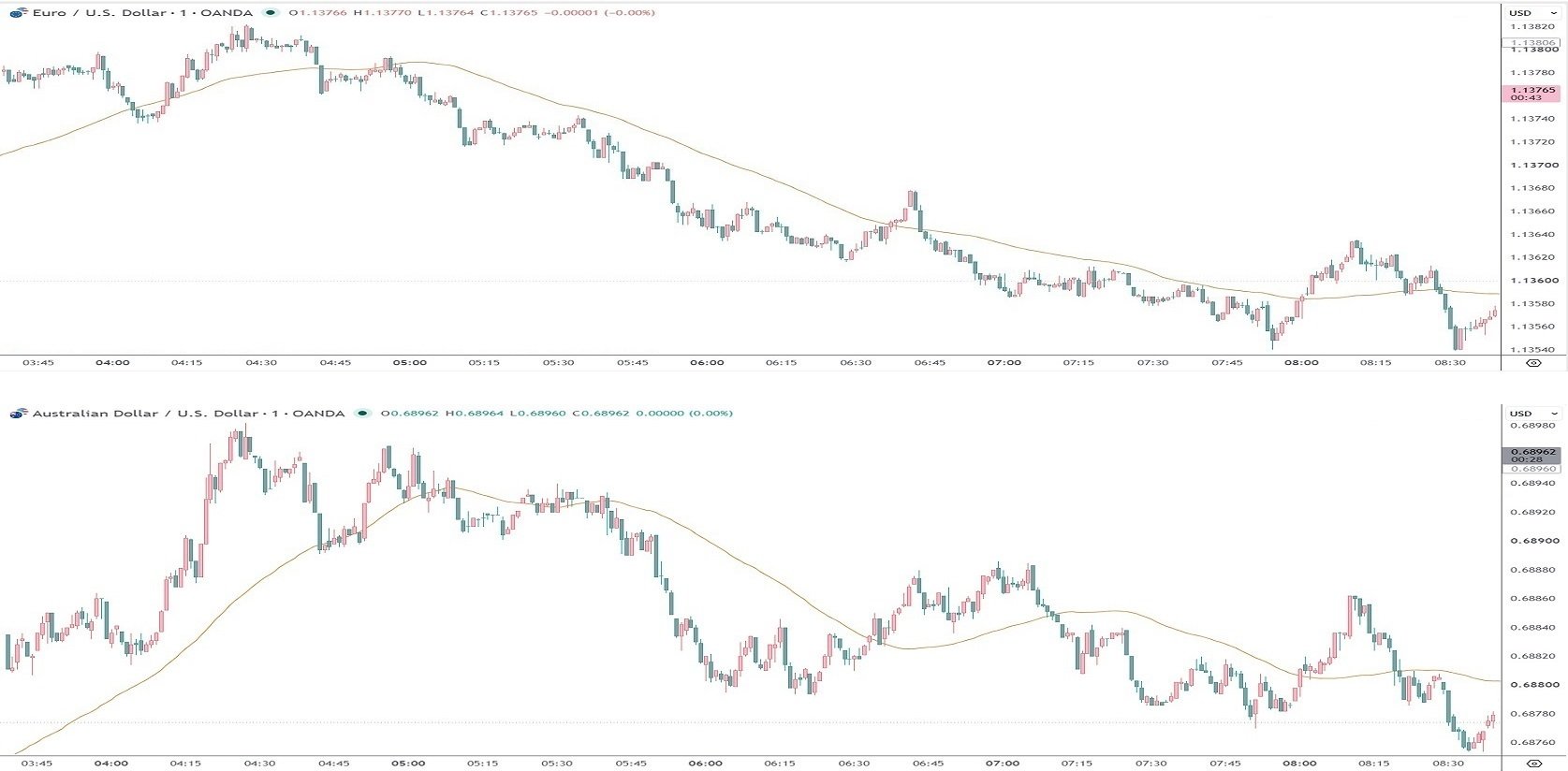1568x771 pixels.
Task: Click the 08:00 time label on the Euro chart
Action: [x=1301, y=363]
